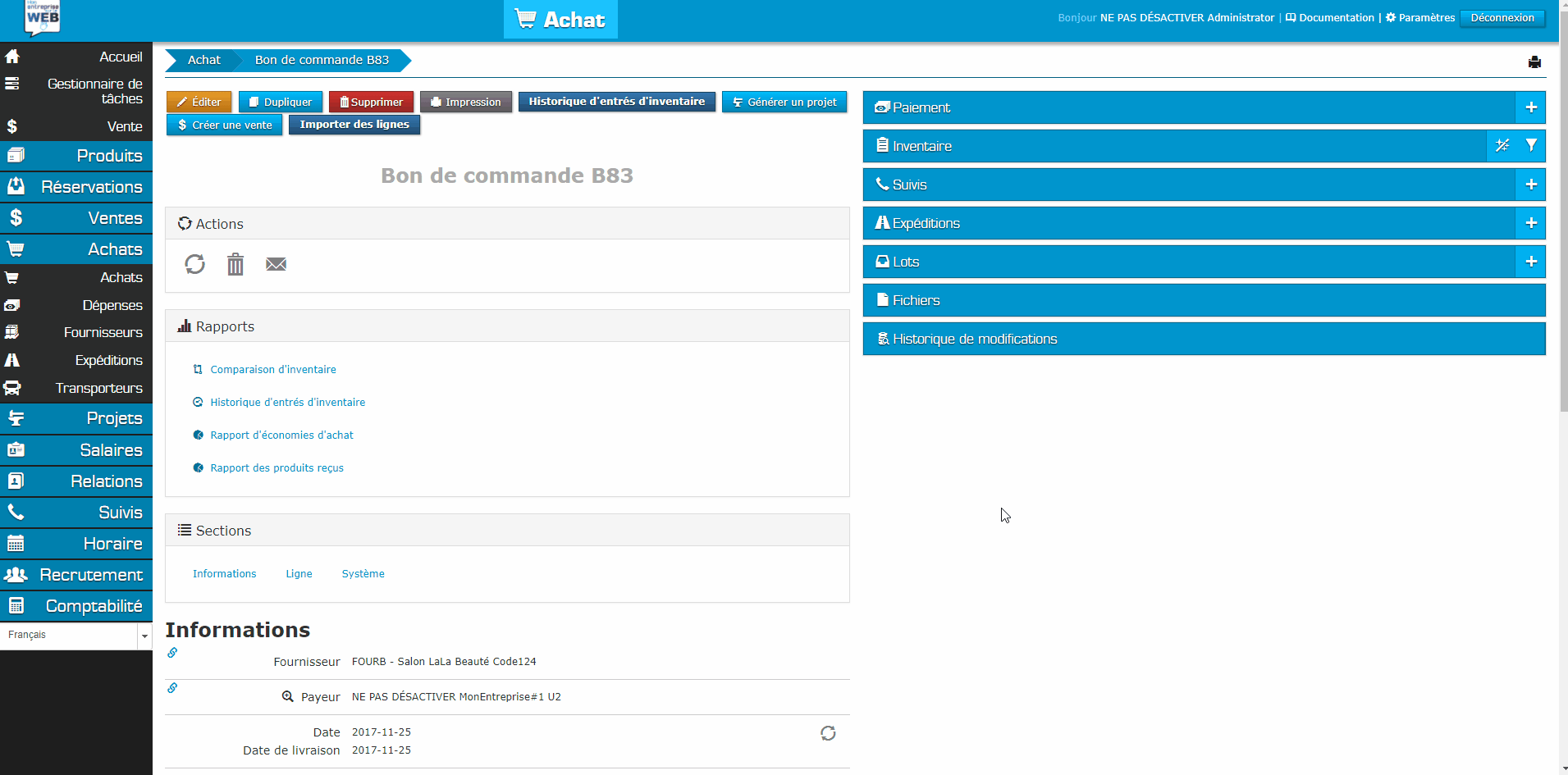Go to the Achat breadcrumb
Image resolution: width=1568 pixels, height=775 pixels.
(203, 60)
